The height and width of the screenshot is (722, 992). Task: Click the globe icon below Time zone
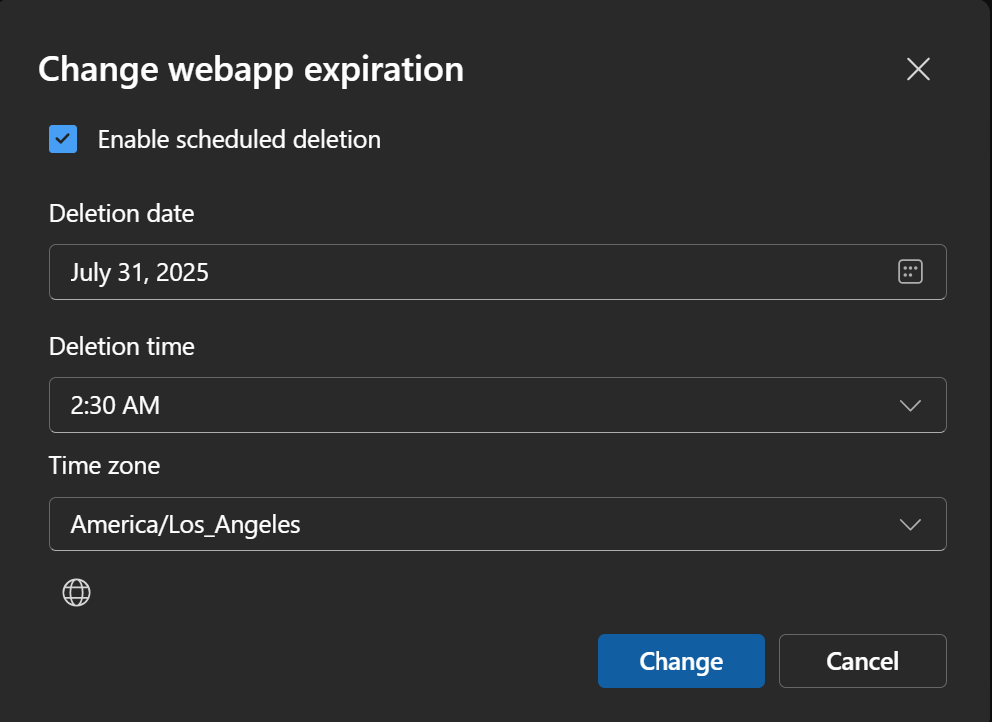pos(77,593)
